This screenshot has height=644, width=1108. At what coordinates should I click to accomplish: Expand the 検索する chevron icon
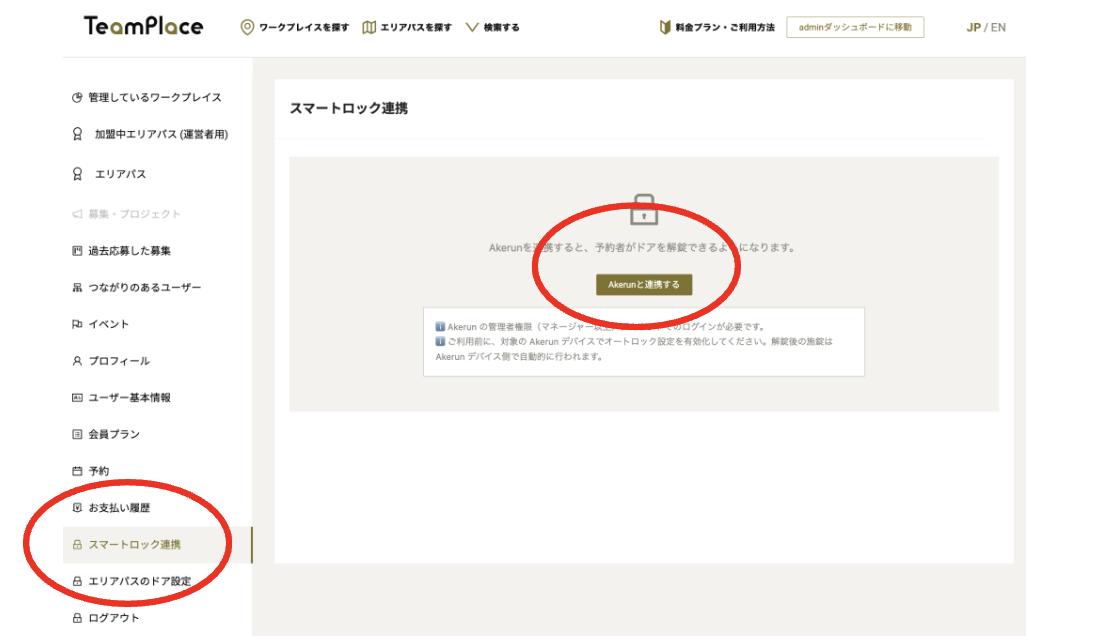point(472,28)
